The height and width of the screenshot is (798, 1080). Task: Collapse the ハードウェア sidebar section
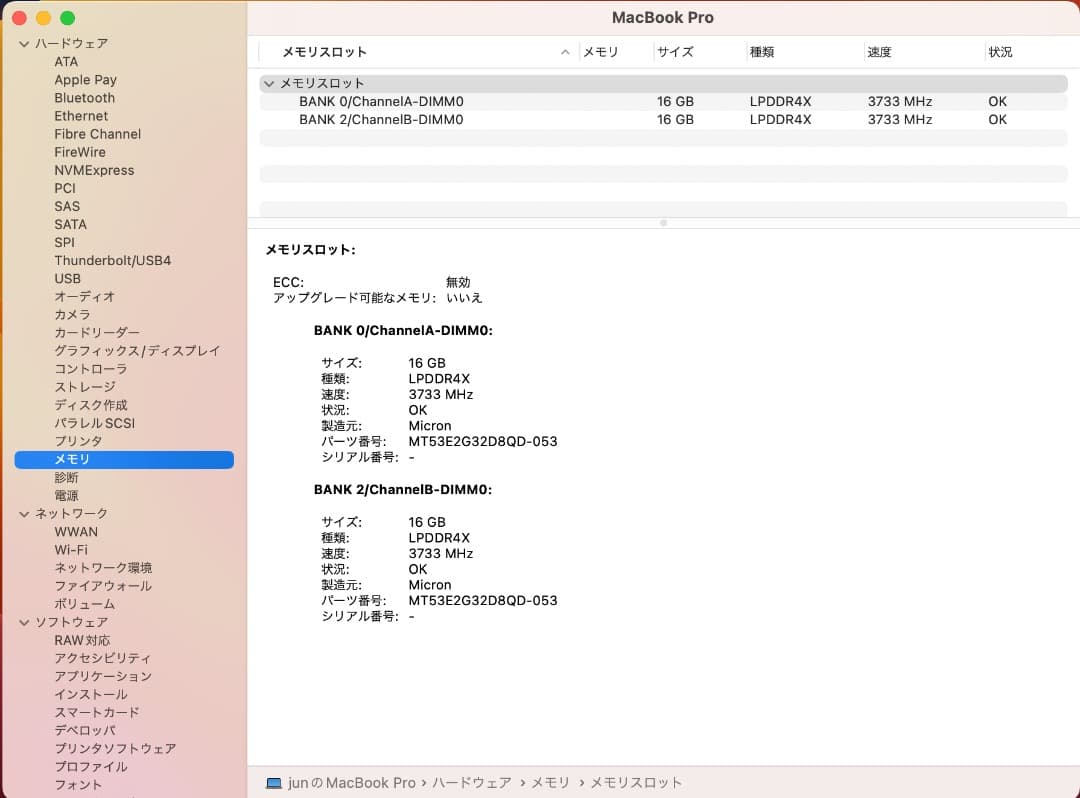22,43
